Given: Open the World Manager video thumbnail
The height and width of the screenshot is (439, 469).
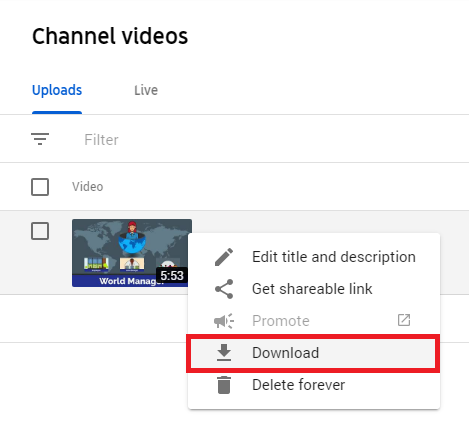Looking at the screenshot, I should click(132, 253).
